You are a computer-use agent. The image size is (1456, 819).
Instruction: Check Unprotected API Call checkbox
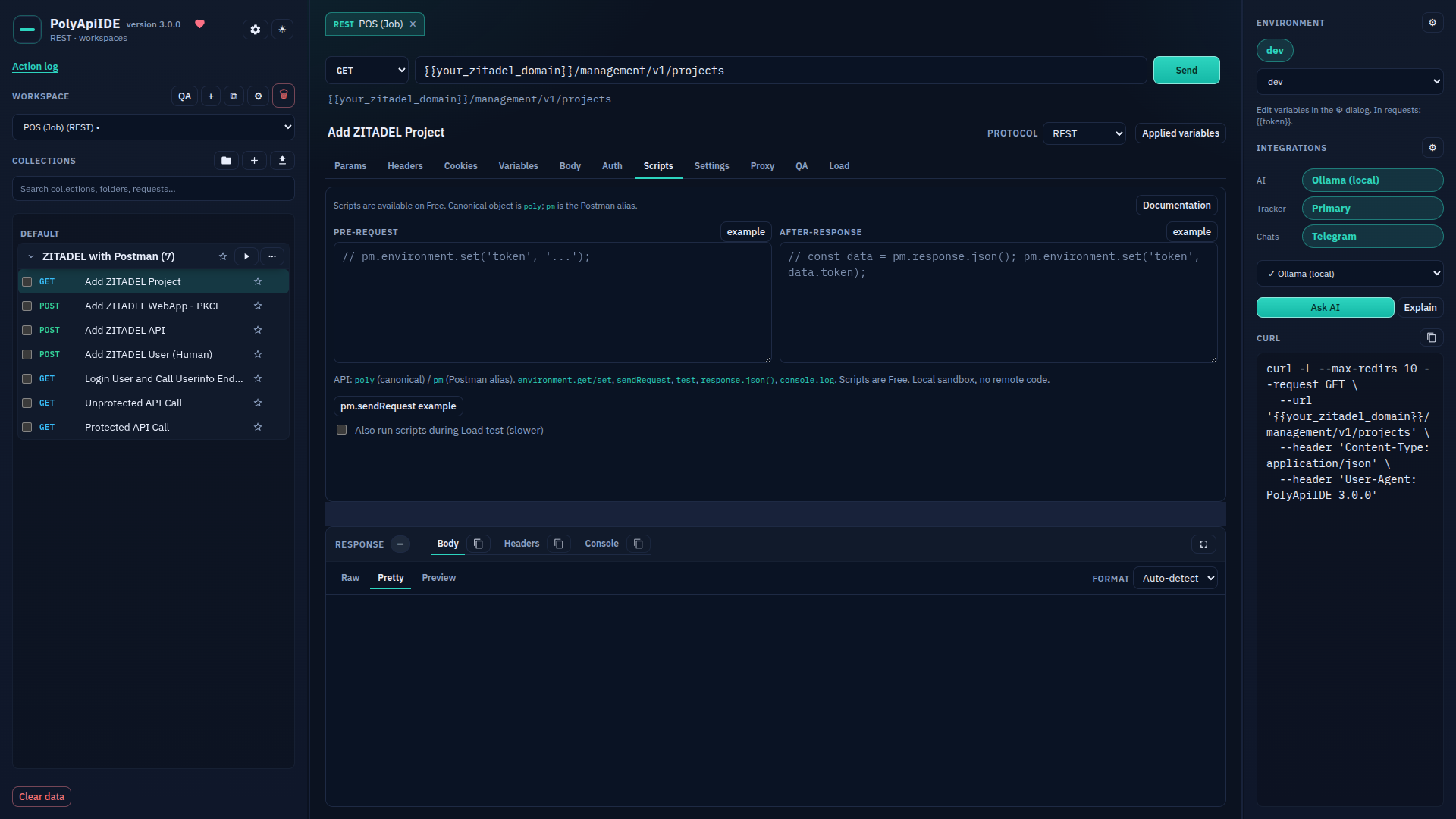[x=27, y=403]
